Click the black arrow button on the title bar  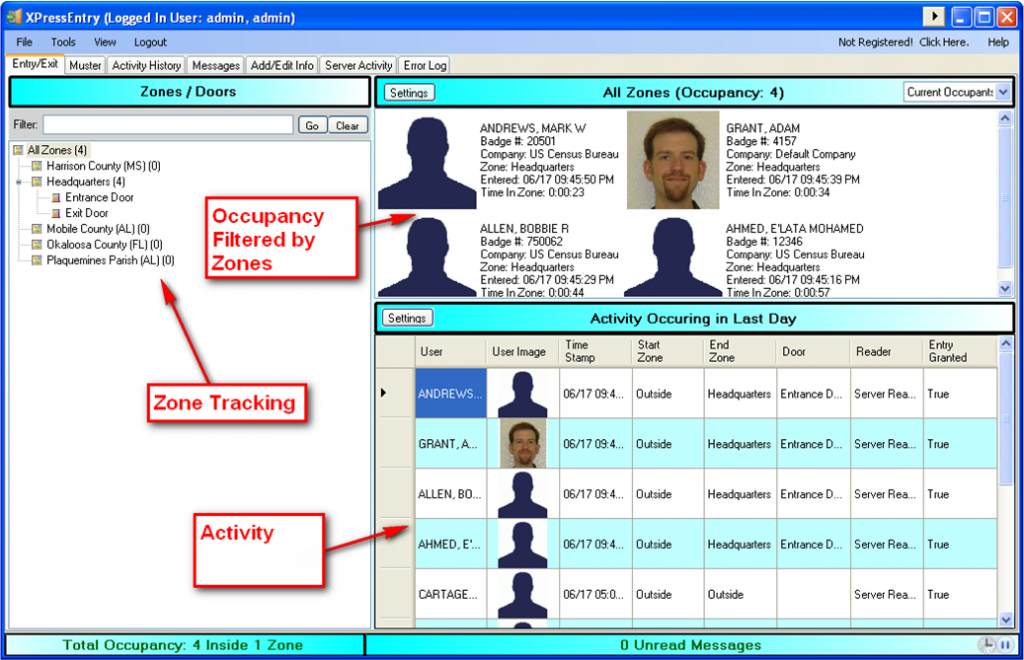pyautogui.click(x=933, y=16)
